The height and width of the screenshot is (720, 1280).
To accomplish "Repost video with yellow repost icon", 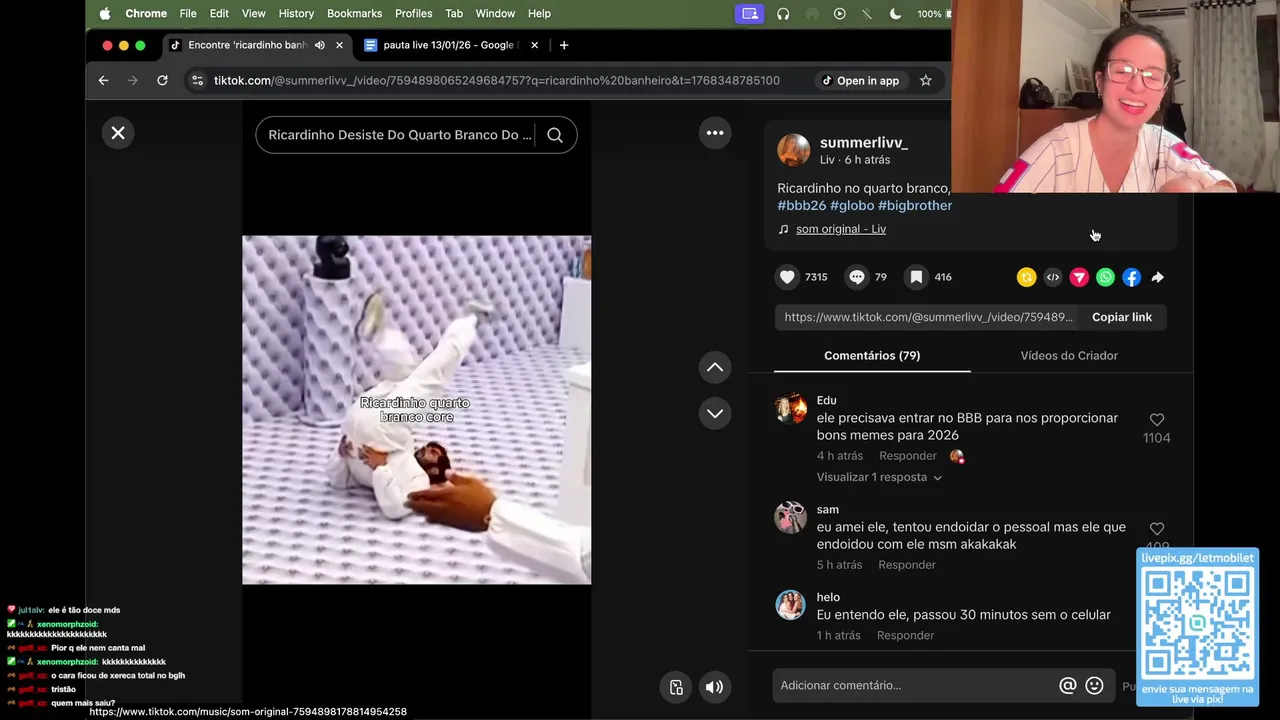I will 1026,277.
